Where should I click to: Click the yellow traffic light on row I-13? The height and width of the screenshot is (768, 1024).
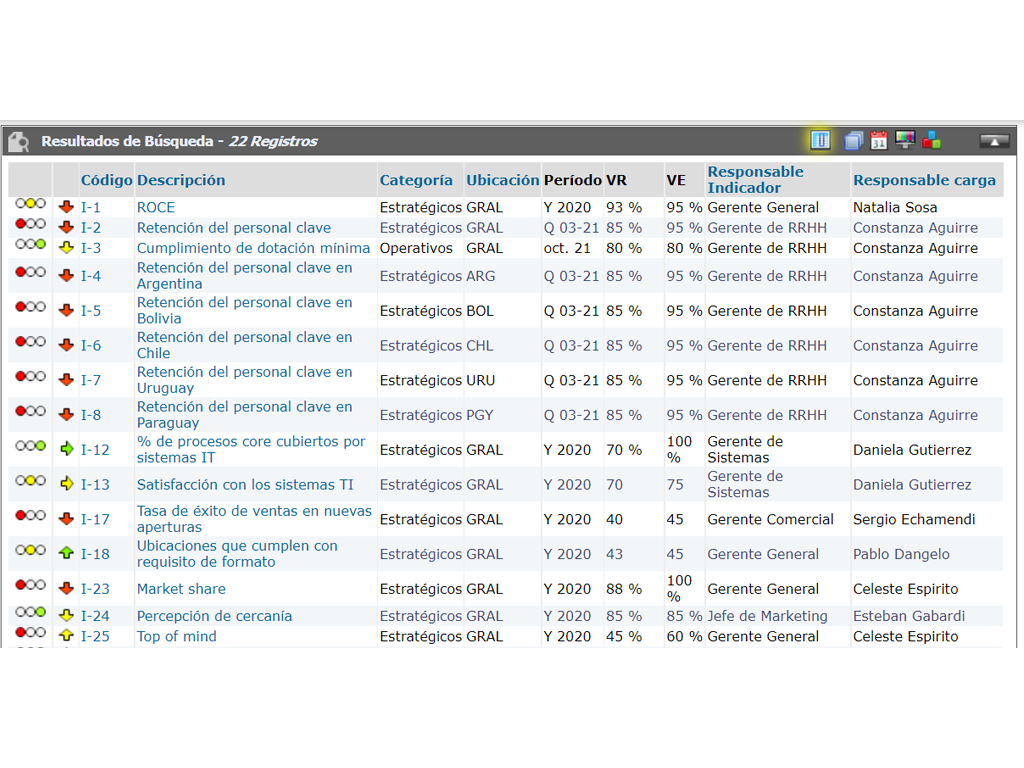(x=31, y=481)
